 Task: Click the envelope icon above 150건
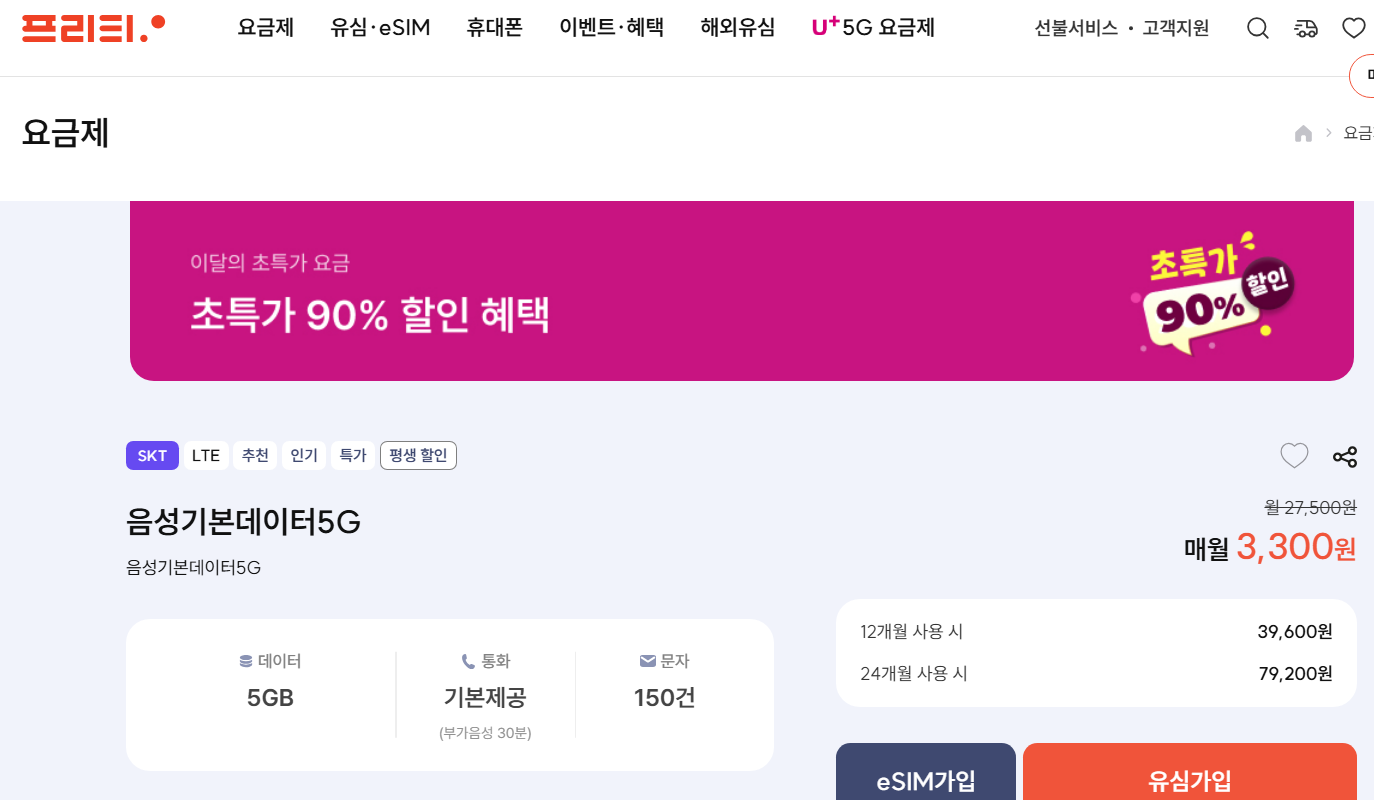pyautogui.click(x=646, y=660)
